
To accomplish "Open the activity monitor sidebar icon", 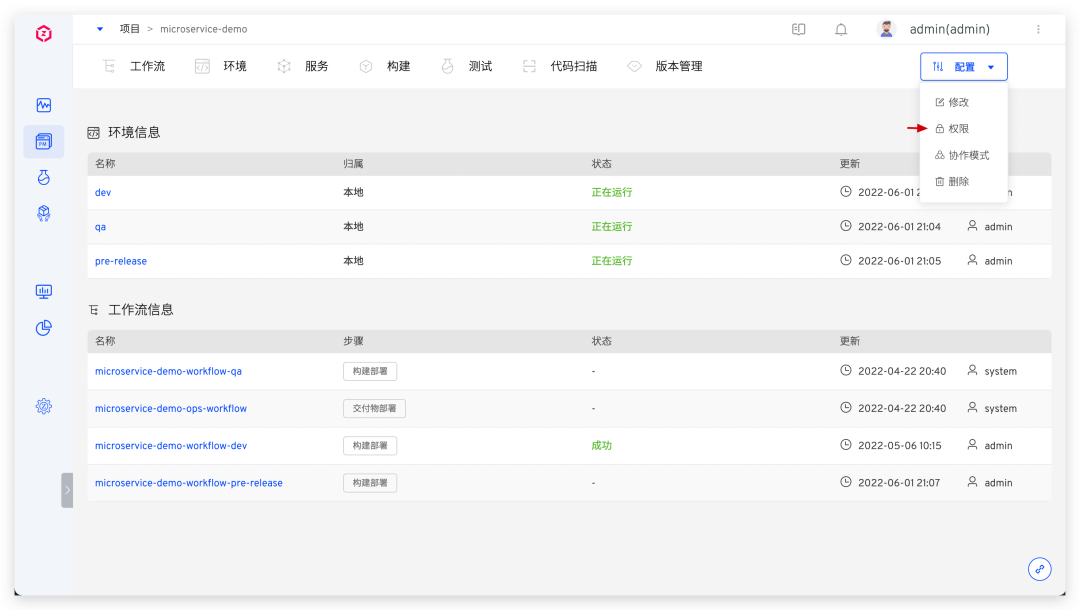I will point(43,105).
